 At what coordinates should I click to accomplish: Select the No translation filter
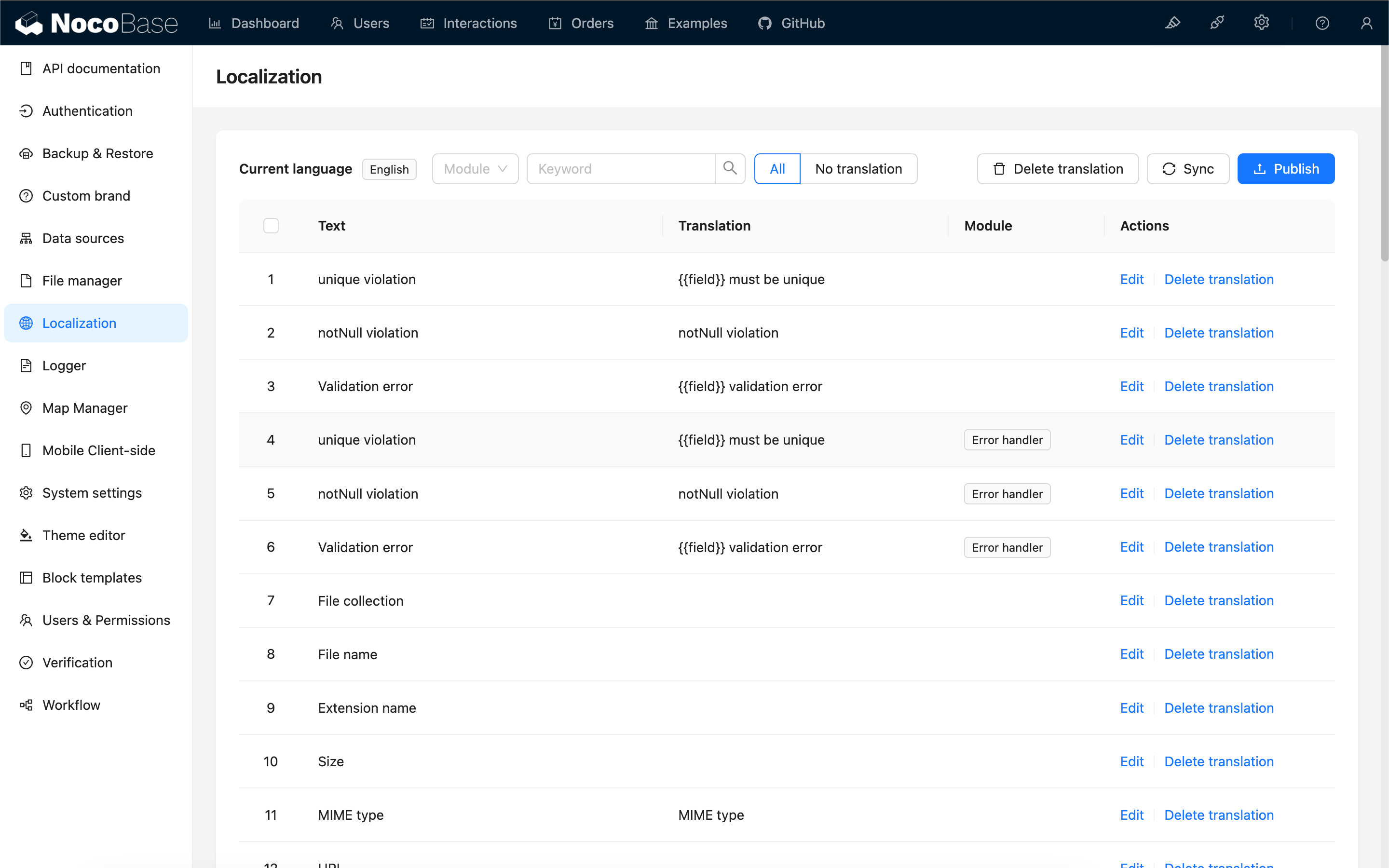click(858, 169)
